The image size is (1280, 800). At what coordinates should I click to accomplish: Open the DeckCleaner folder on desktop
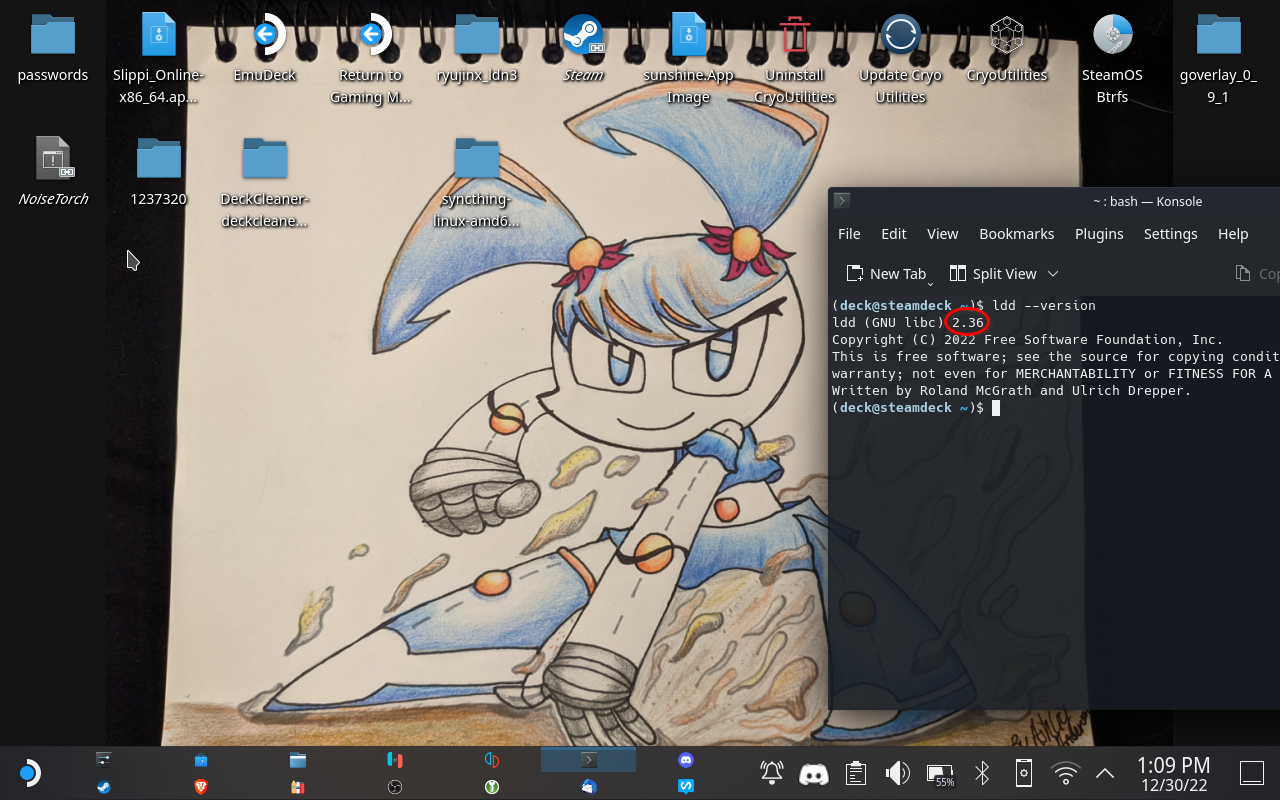265,183
